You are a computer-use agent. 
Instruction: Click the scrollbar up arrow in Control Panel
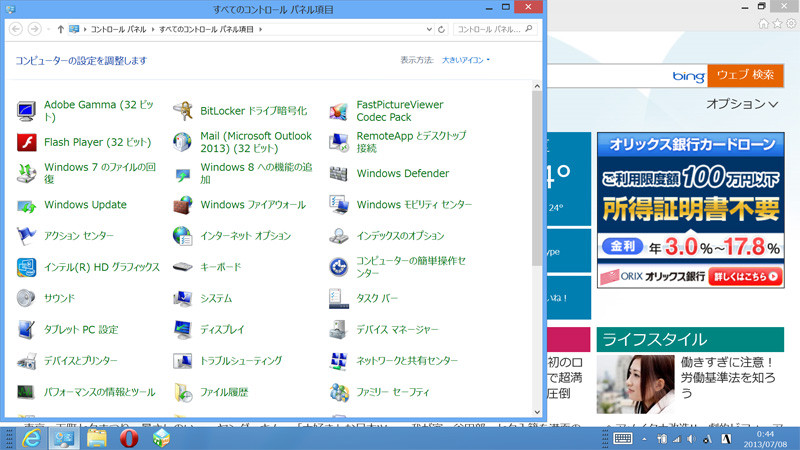point(537,86)
